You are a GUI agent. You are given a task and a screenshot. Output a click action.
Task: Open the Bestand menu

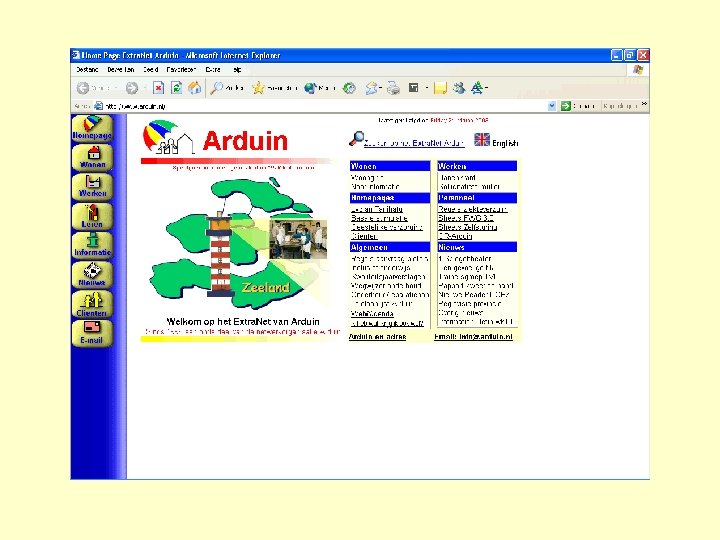(x=87, y=70)
